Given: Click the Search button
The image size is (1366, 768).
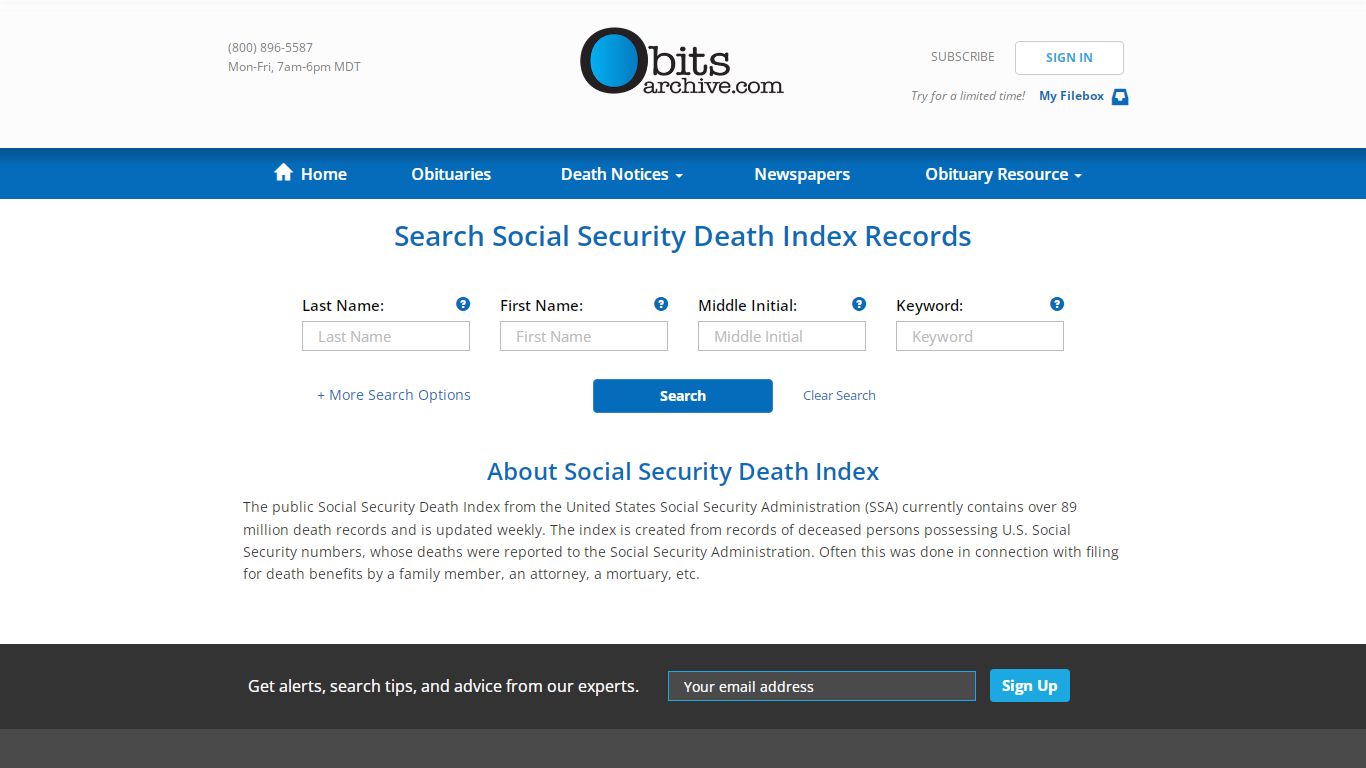Looking at the screenshot, I should coord(682,395).
